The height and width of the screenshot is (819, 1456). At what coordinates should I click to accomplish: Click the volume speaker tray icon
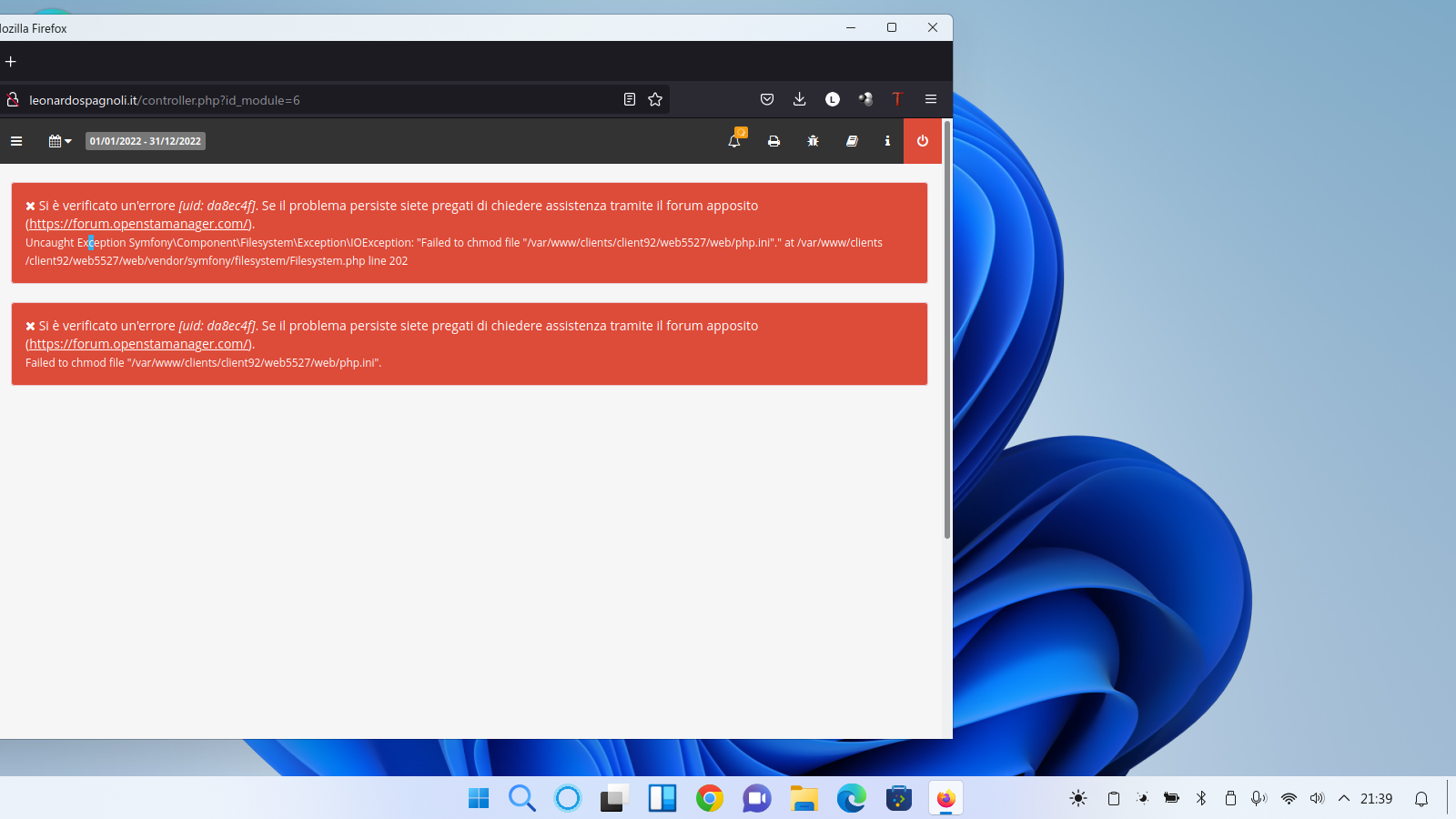(1317, 798)
